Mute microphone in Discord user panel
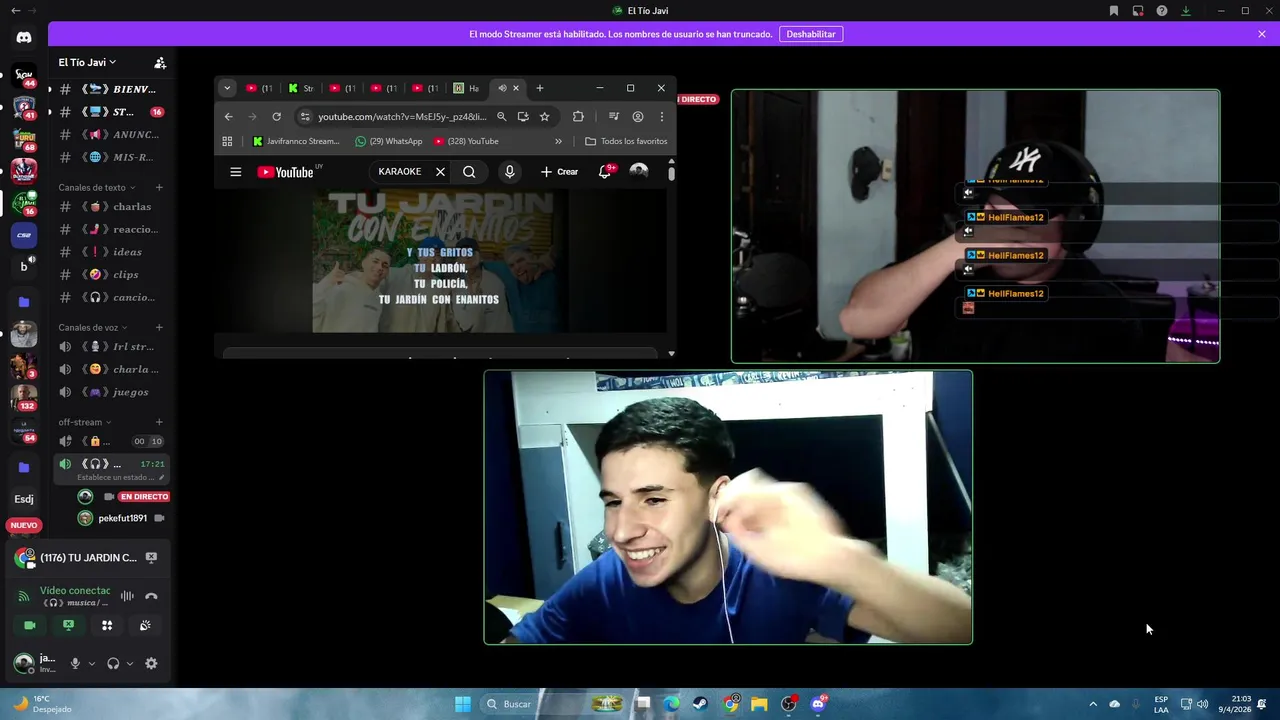The image size is (1280, 720). 75,663
